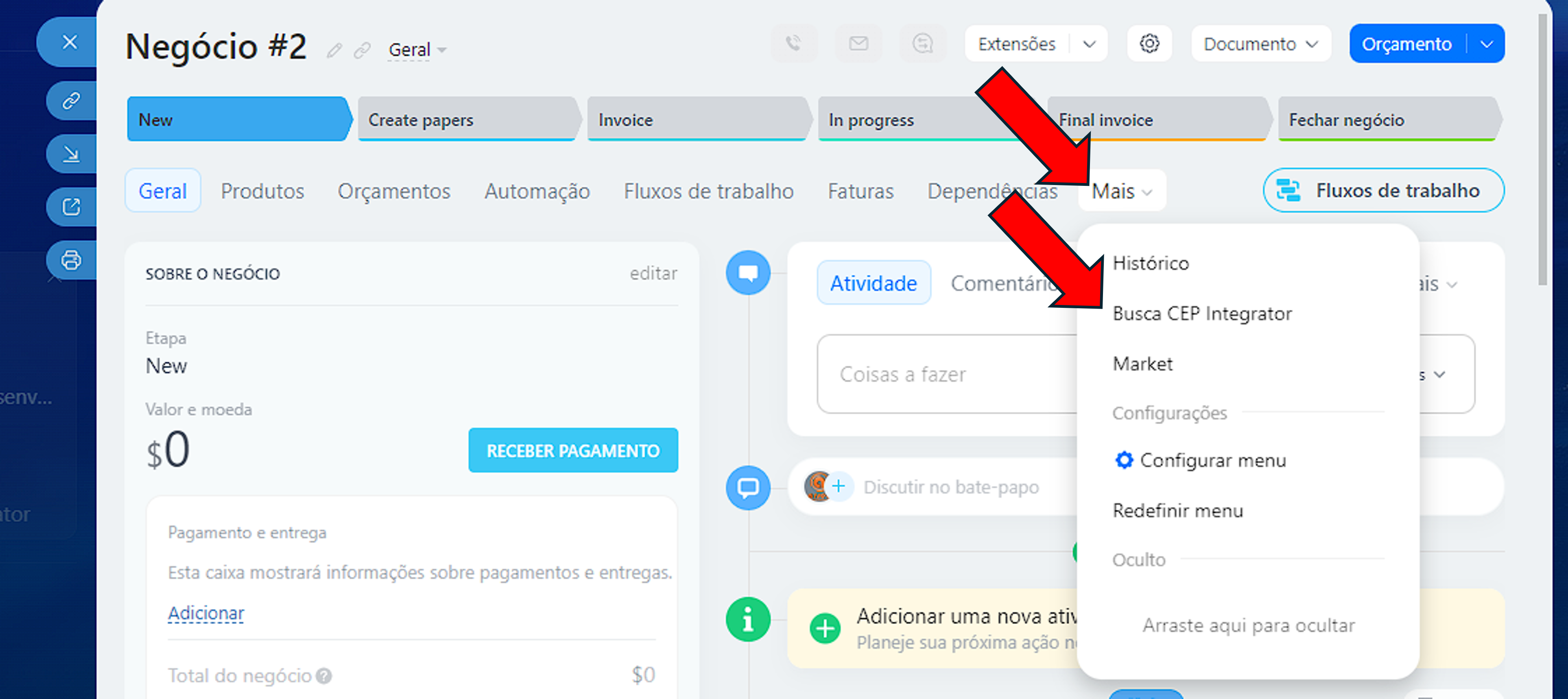Click the email envelope icon
1568x699 pixels.
(858, 44)
